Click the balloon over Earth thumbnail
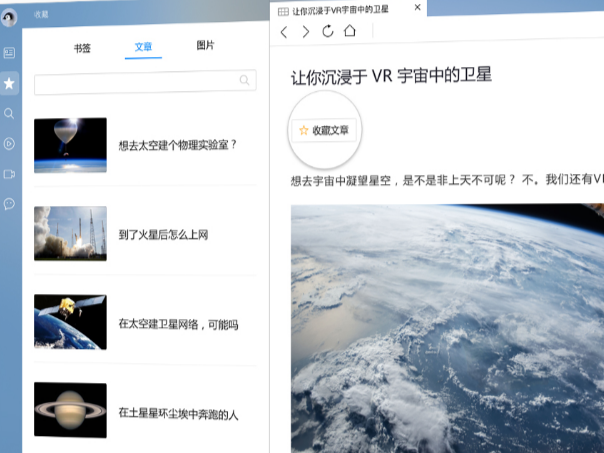 (70, 145)
